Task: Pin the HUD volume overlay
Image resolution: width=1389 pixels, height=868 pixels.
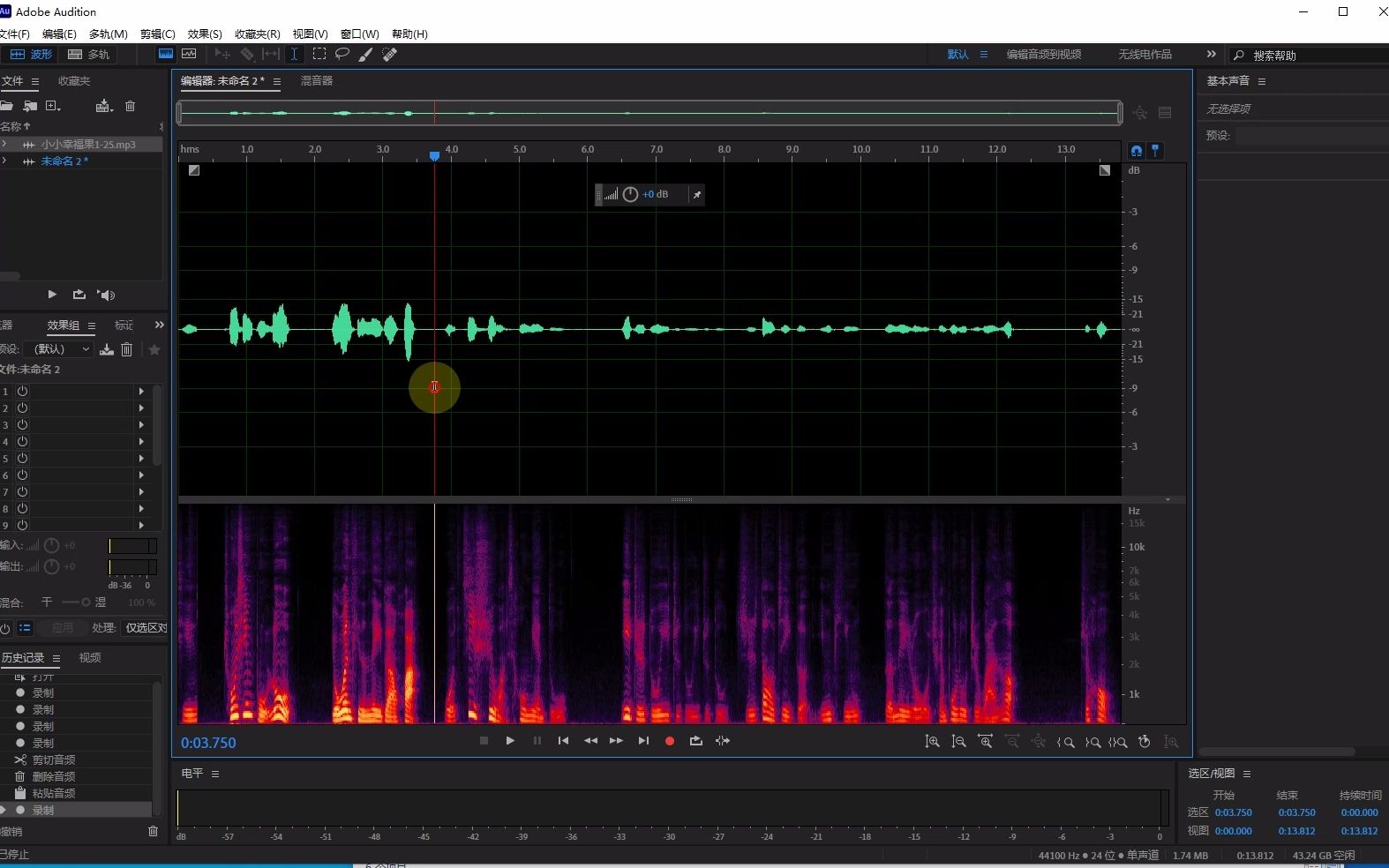Action: point(697,195)
